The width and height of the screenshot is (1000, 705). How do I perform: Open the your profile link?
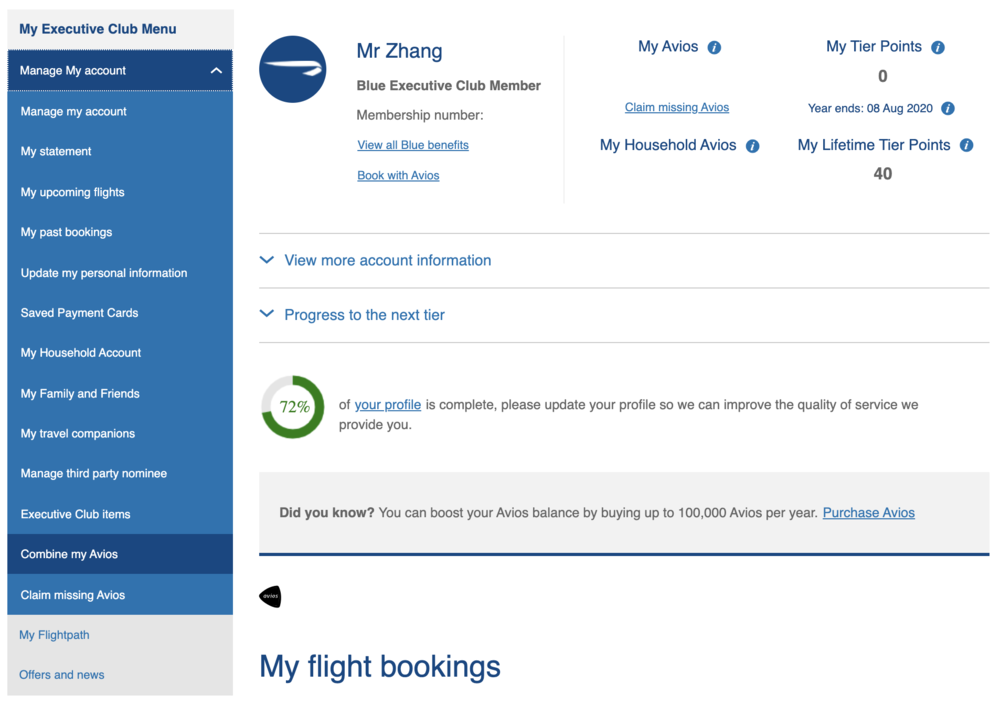pos(387,405)
